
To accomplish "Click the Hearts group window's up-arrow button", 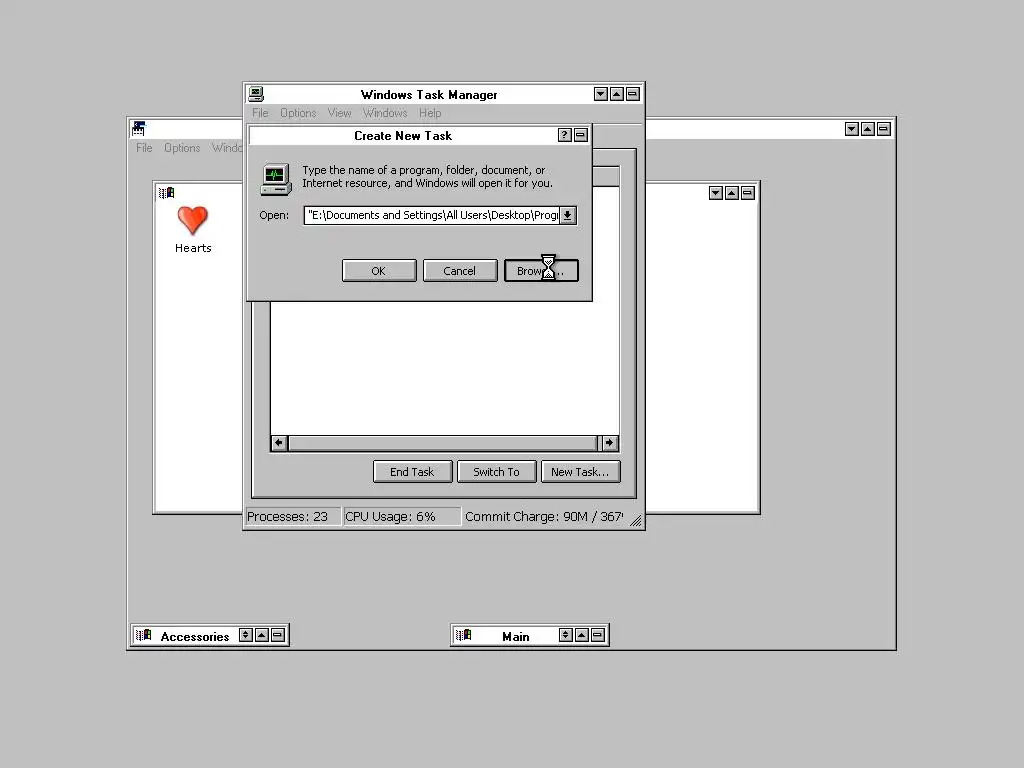I will click(x=731, y=193).
